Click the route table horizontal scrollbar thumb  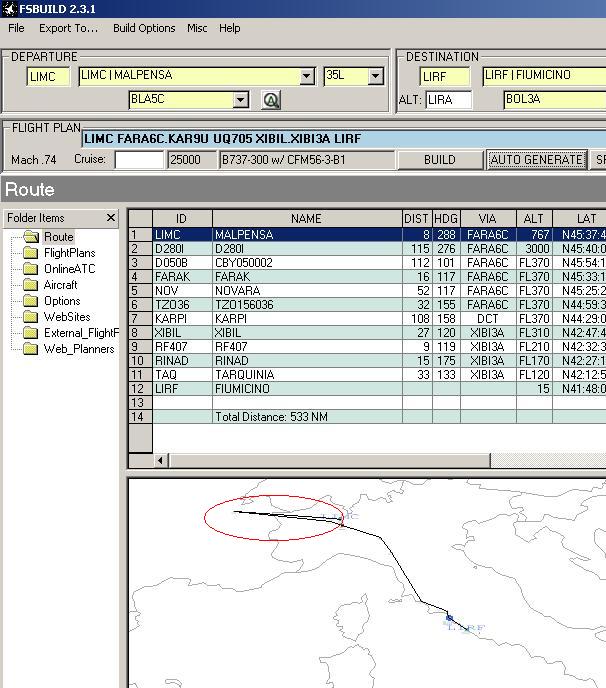(x=330, y=461)
